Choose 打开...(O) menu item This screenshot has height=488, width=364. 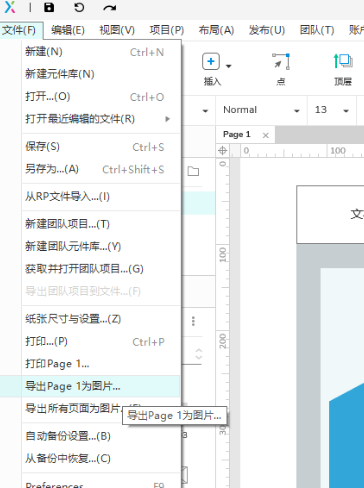click(x=101, y=97)
